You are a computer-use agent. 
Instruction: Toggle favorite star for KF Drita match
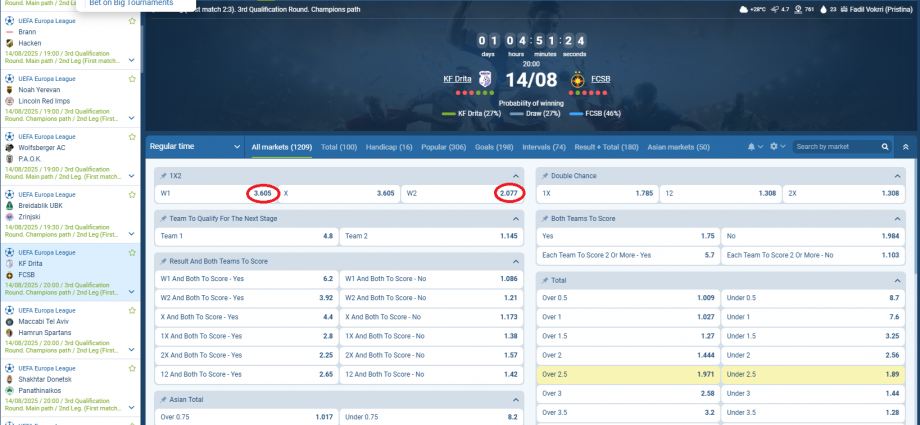pos(132,252)
